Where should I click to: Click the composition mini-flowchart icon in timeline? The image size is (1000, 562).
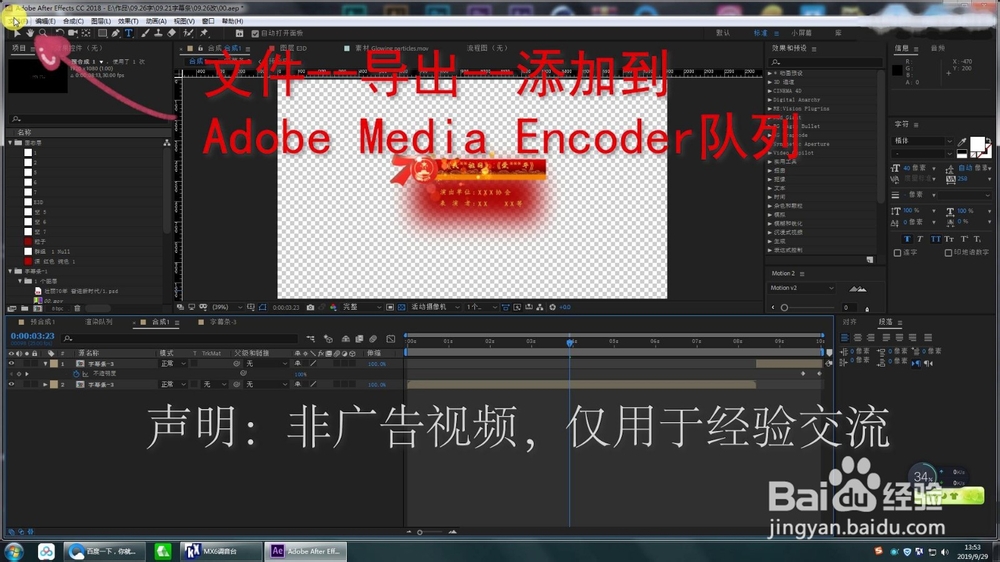click(x=311, y=339)
